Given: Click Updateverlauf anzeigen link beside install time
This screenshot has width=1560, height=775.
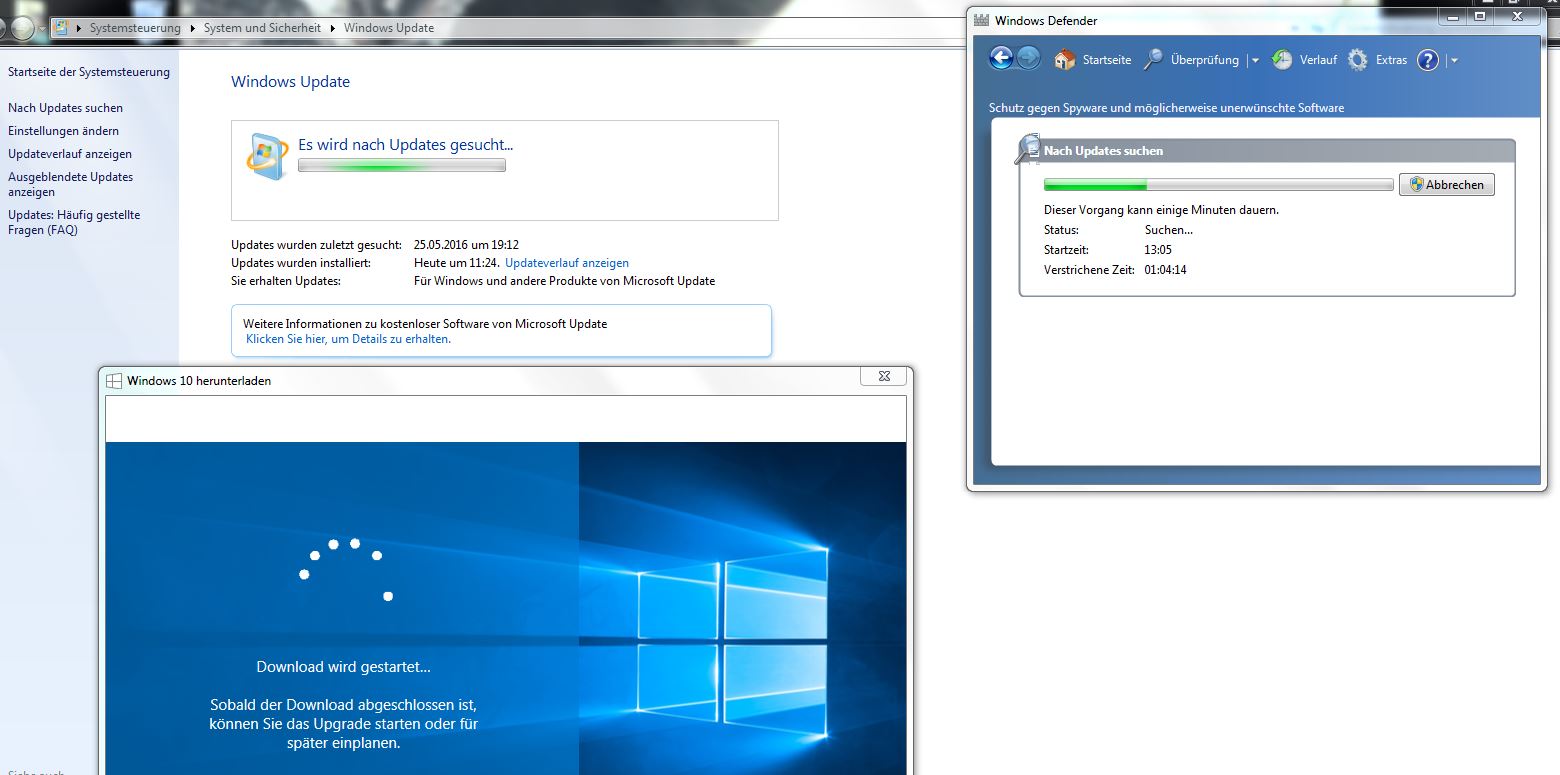Looking at the screenshot, I should coord(567,263).
